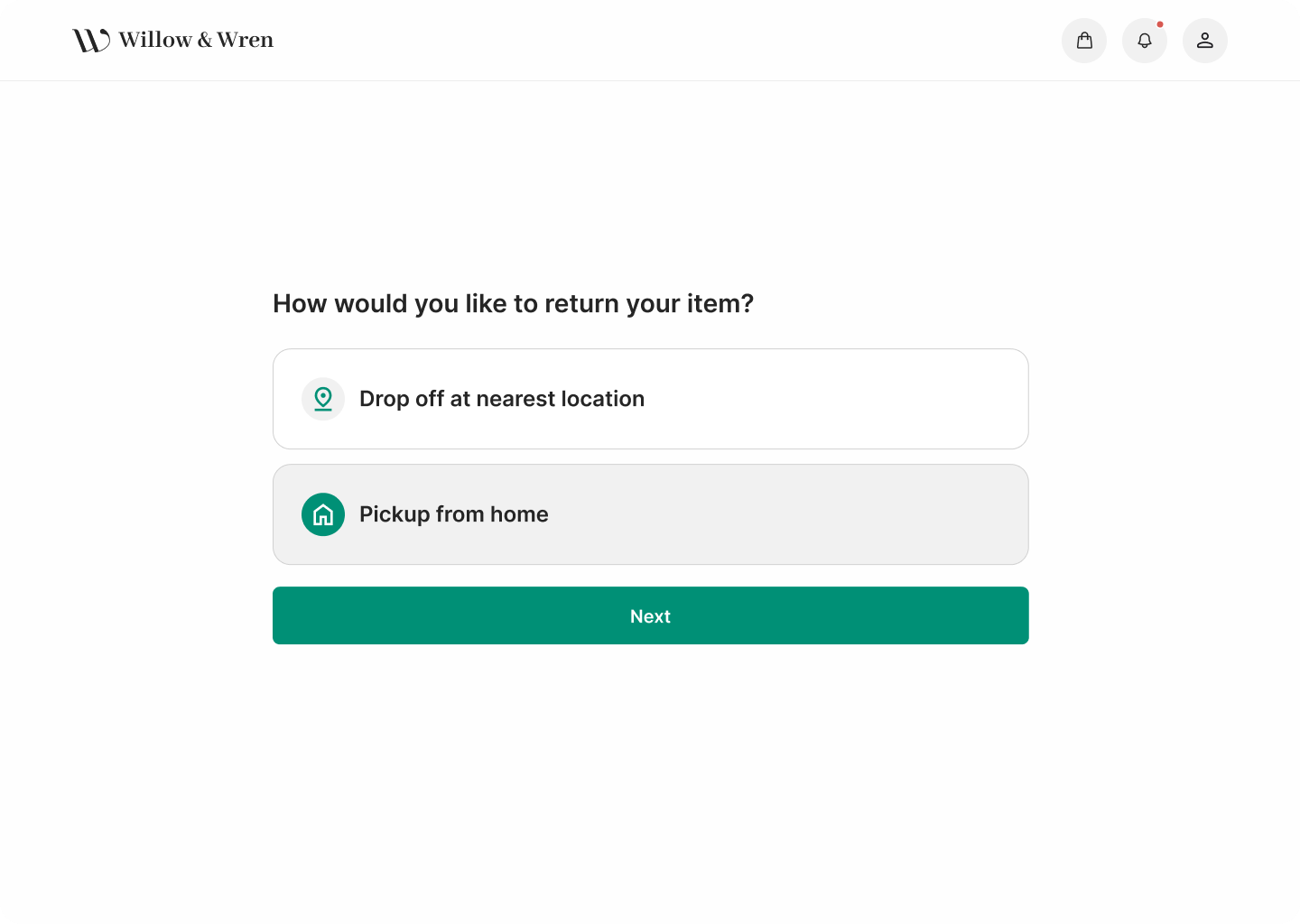Click the Willow & Wren logo icon

coord(88,39)
